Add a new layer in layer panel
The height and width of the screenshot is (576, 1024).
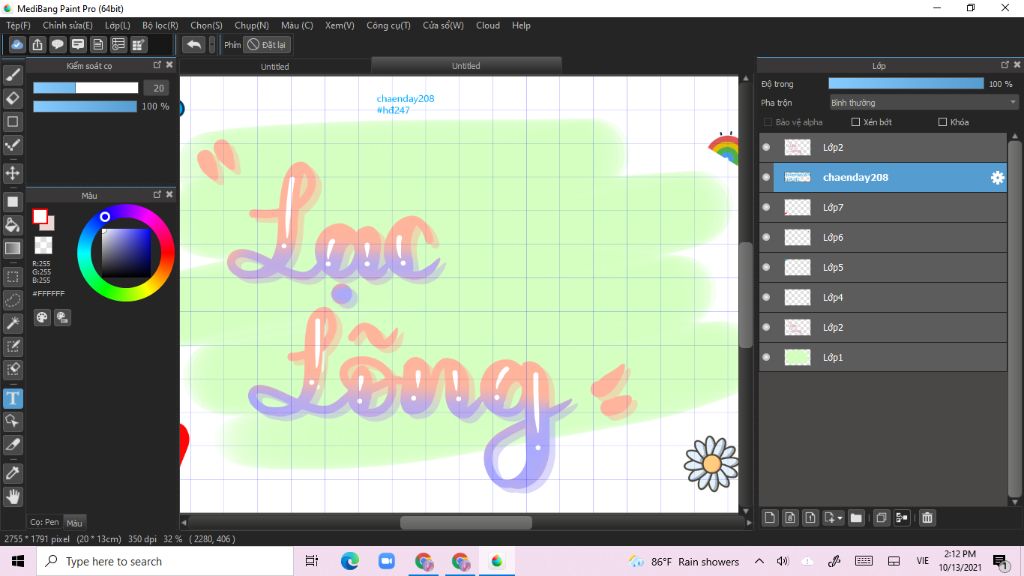(770, 518)
